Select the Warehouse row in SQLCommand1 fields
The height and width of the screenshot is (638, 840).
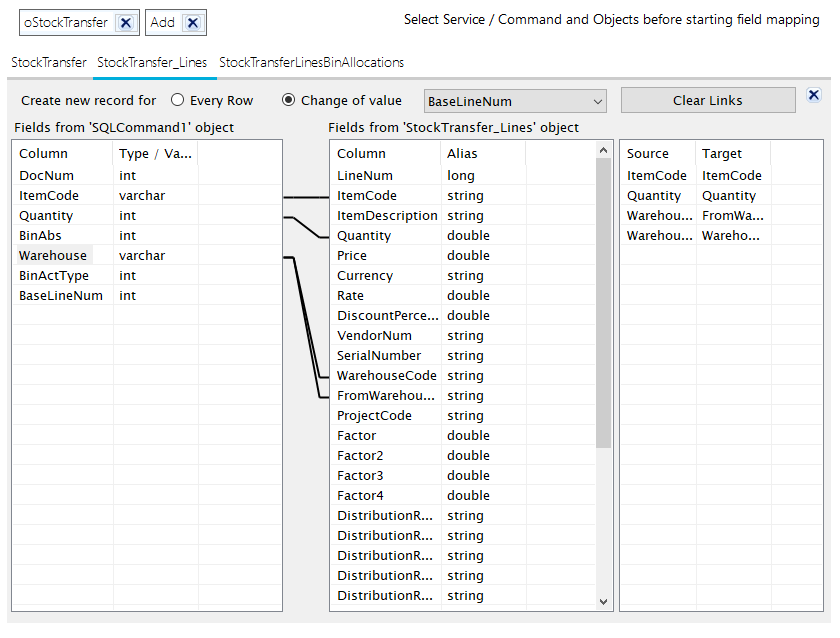(x=53, y=255)
